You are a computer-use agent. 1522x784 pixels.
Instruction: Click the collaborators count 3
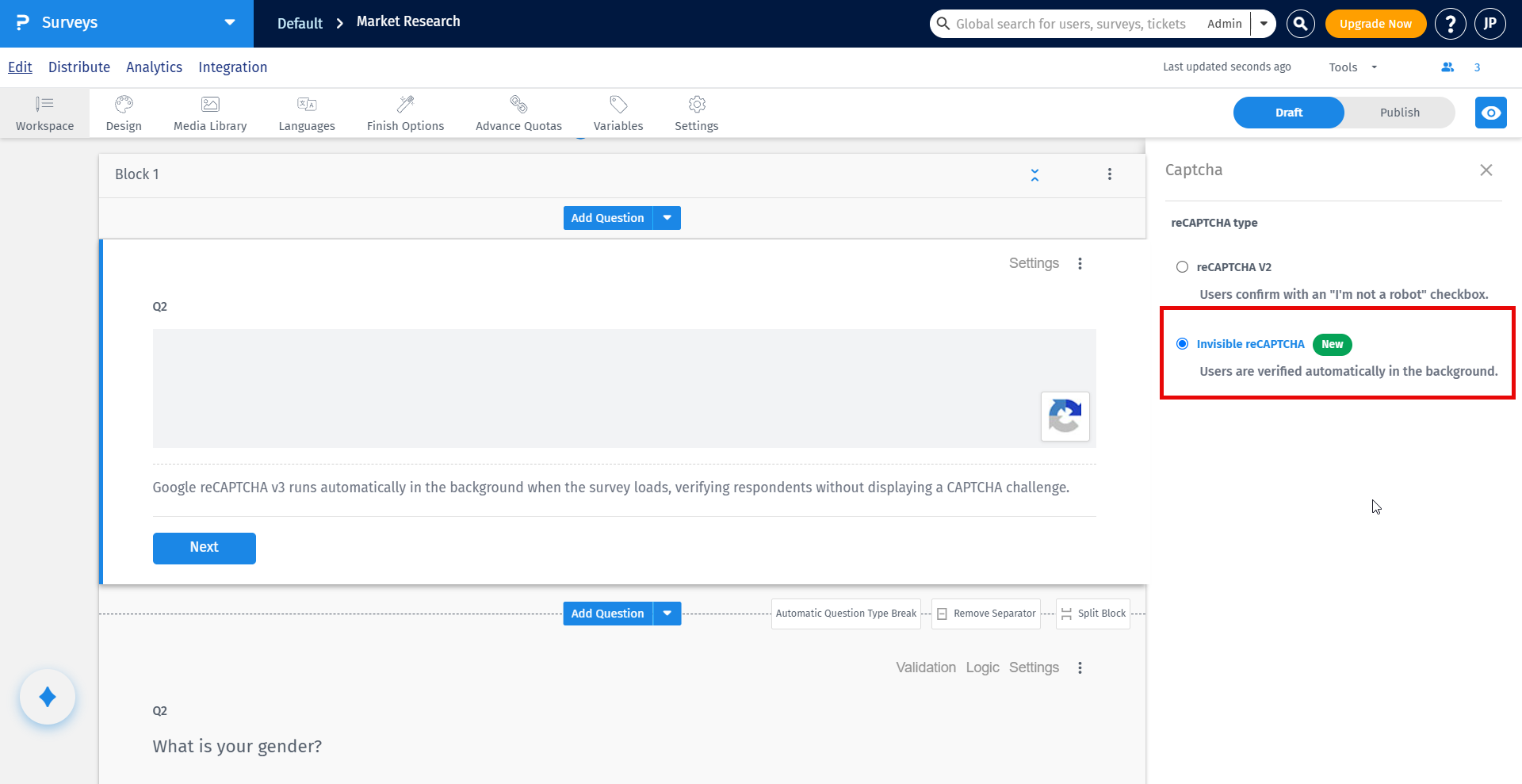pos(1477,67)
